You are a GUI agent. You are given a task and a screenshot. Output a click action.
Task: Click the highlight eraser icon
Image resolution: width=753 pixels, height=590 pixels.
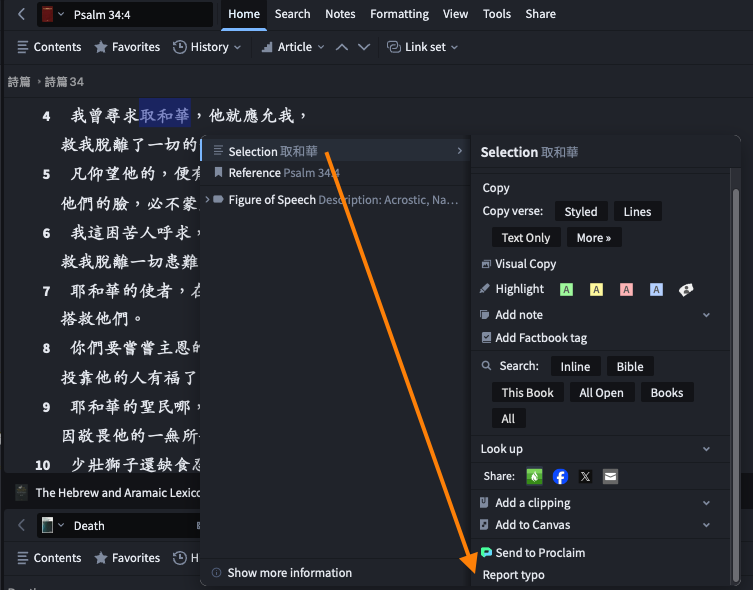point(686,289)
